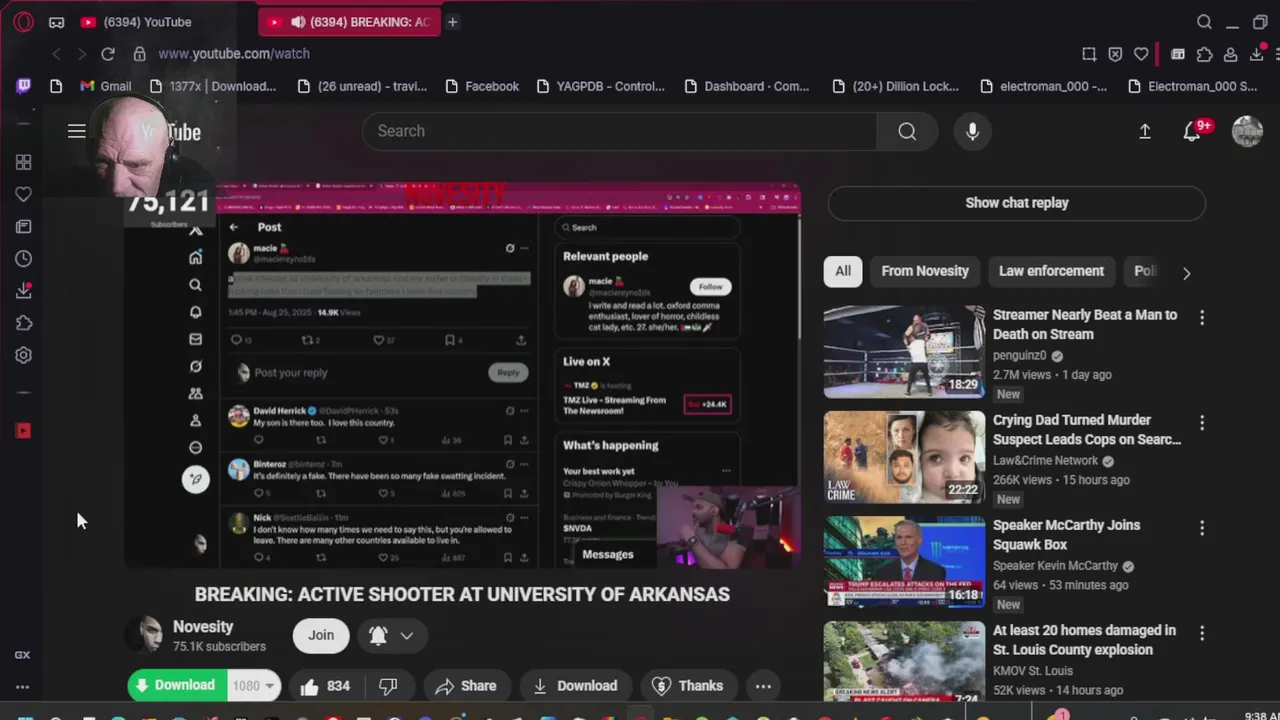Open the sidebar history clock icon

tap(23, 259)
